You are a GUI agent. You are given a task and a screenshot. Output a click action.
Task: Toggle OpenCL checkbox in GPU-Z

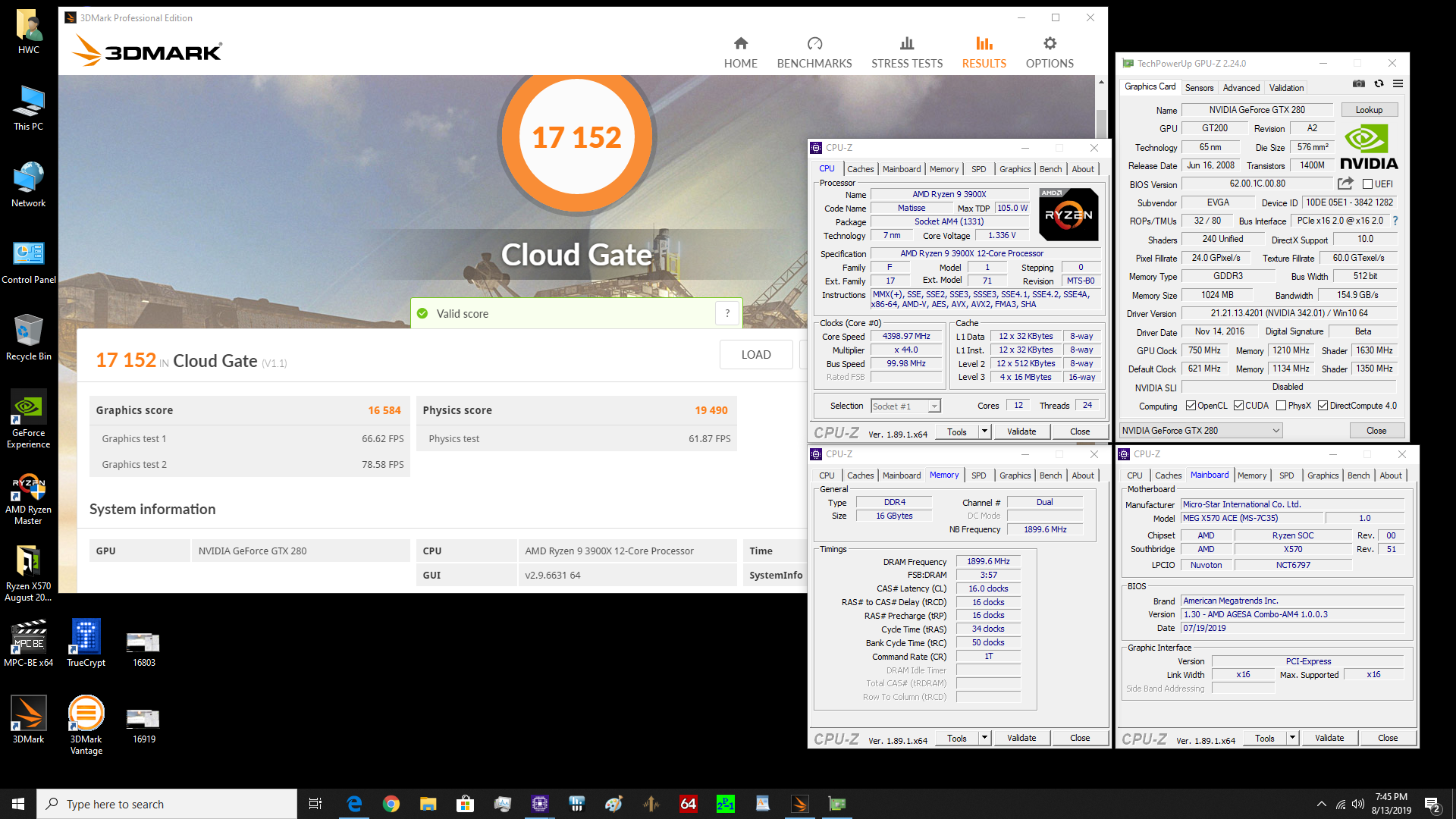point(1191,406)
